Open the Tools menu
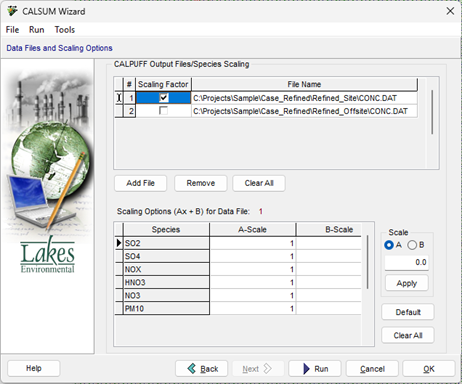The height and width of the screenshot is (384, 462). click(x=65, y=30)
